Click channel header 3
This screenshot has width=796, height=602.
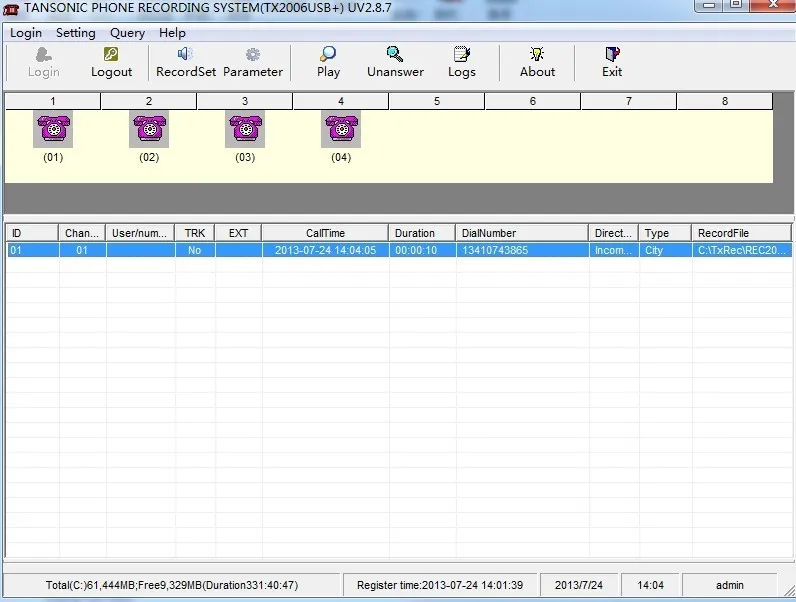(x=245, y=101)
